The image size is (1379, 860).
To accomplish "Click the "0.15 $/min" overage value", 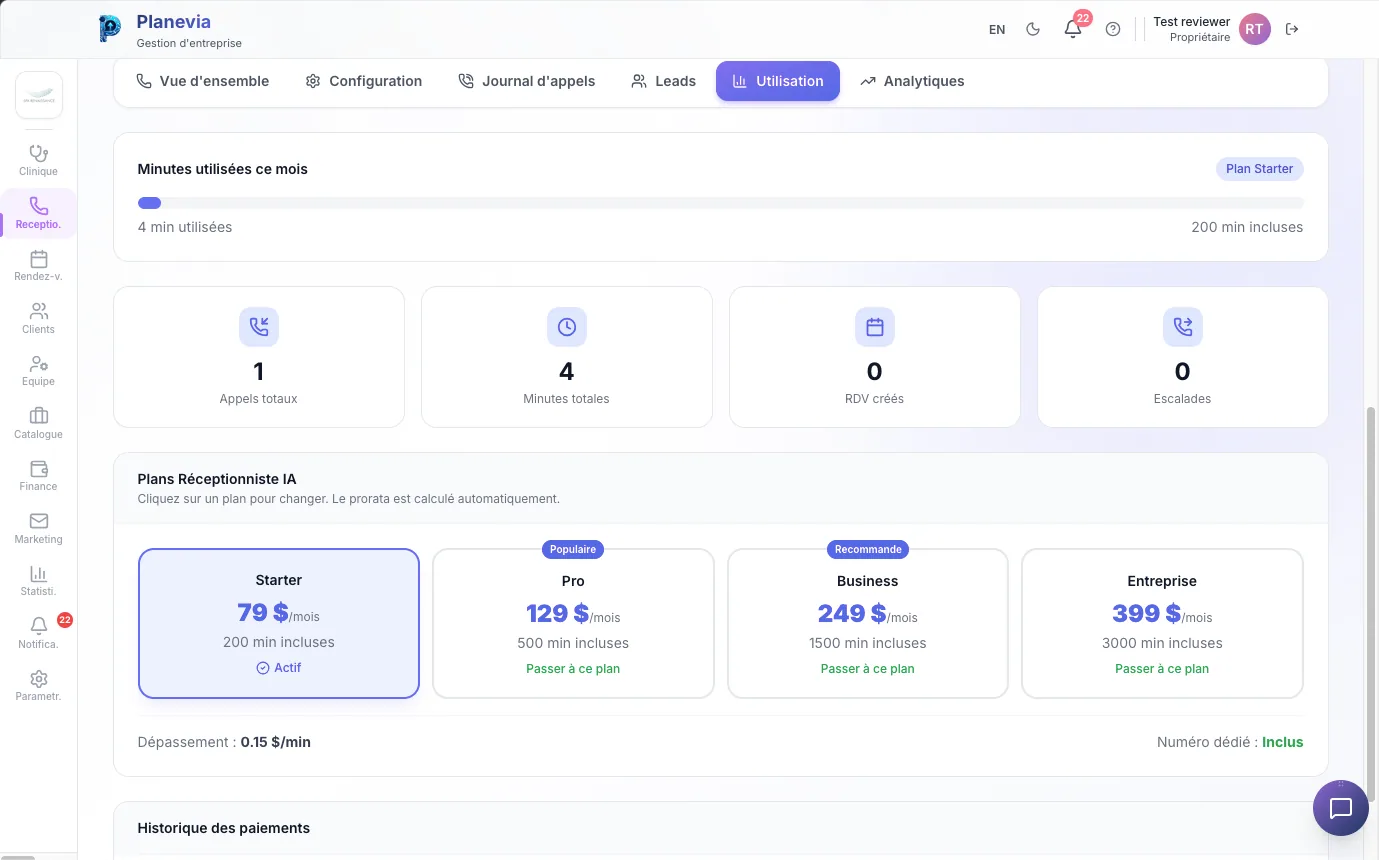I will click(276, 742).
